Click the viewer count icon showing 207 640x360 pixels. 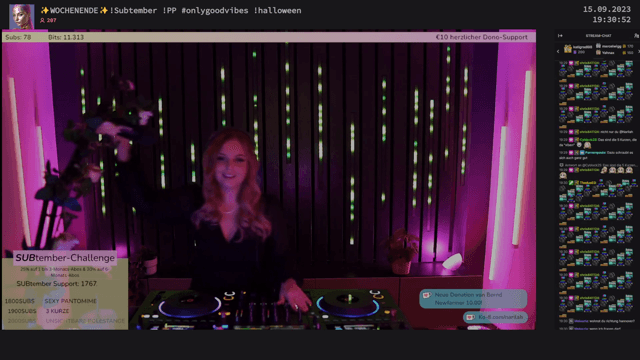pos(42,20)
